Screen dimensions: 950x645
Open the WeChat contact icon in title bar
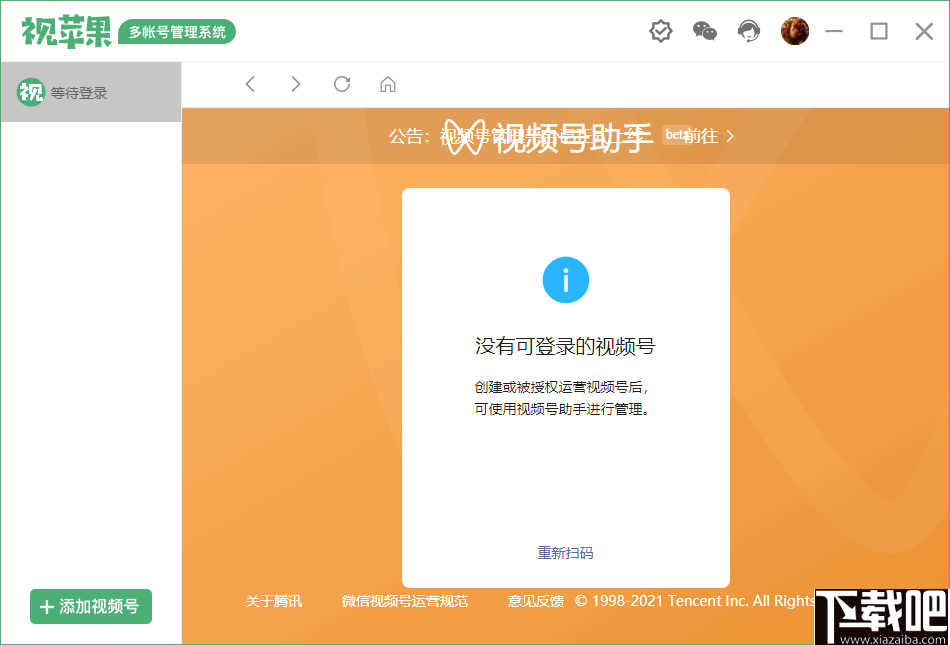point(704,31)
